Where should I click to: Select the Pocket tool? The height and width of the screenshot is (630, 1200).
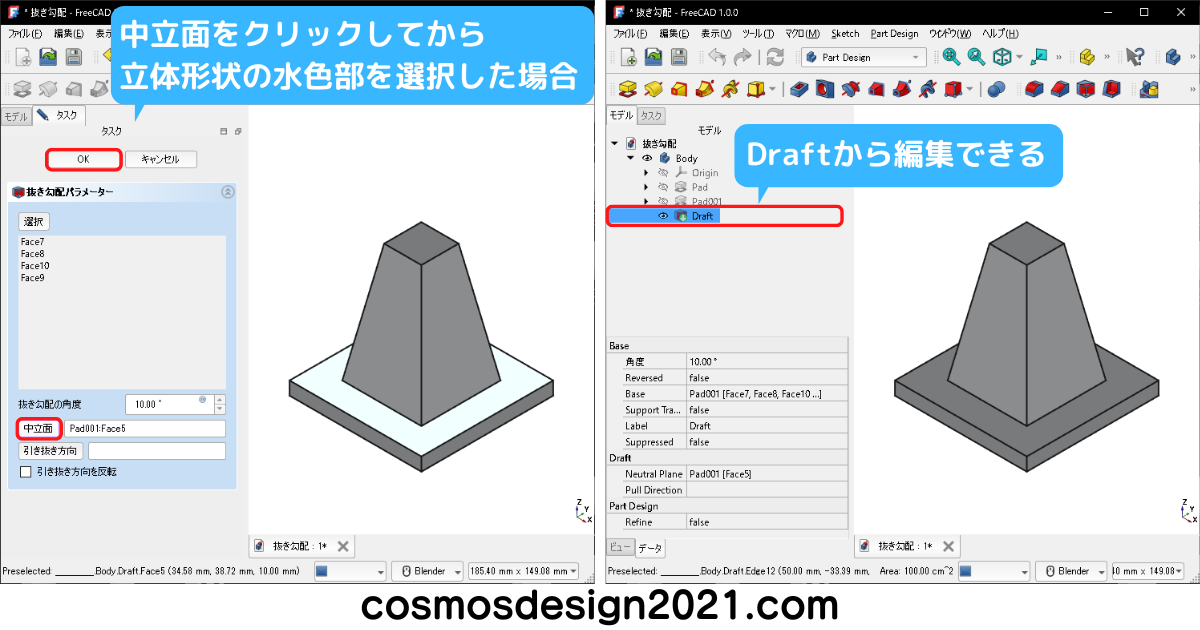(798, 90)
